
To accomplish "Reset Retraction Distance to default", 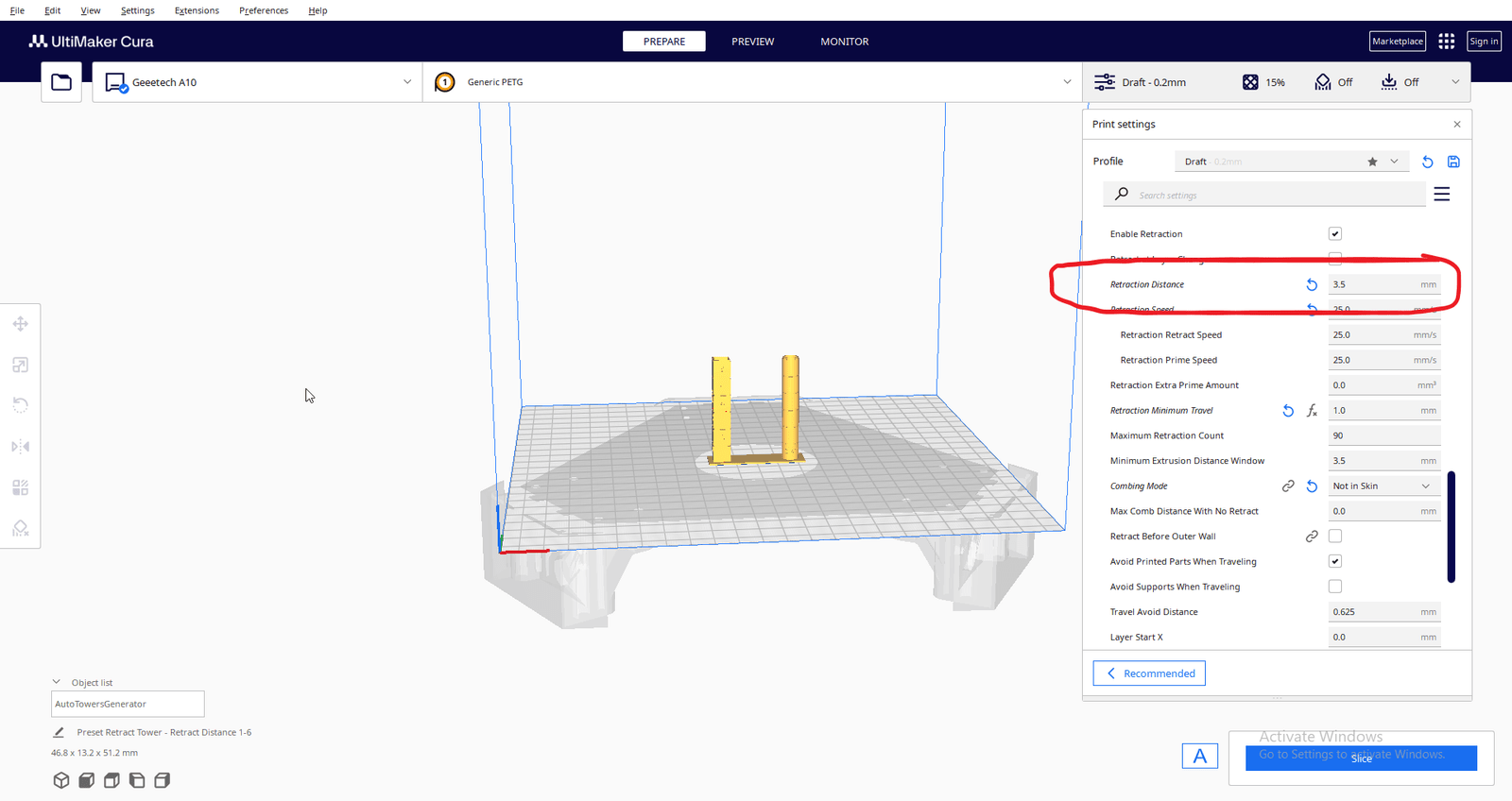I will 1312,284.
